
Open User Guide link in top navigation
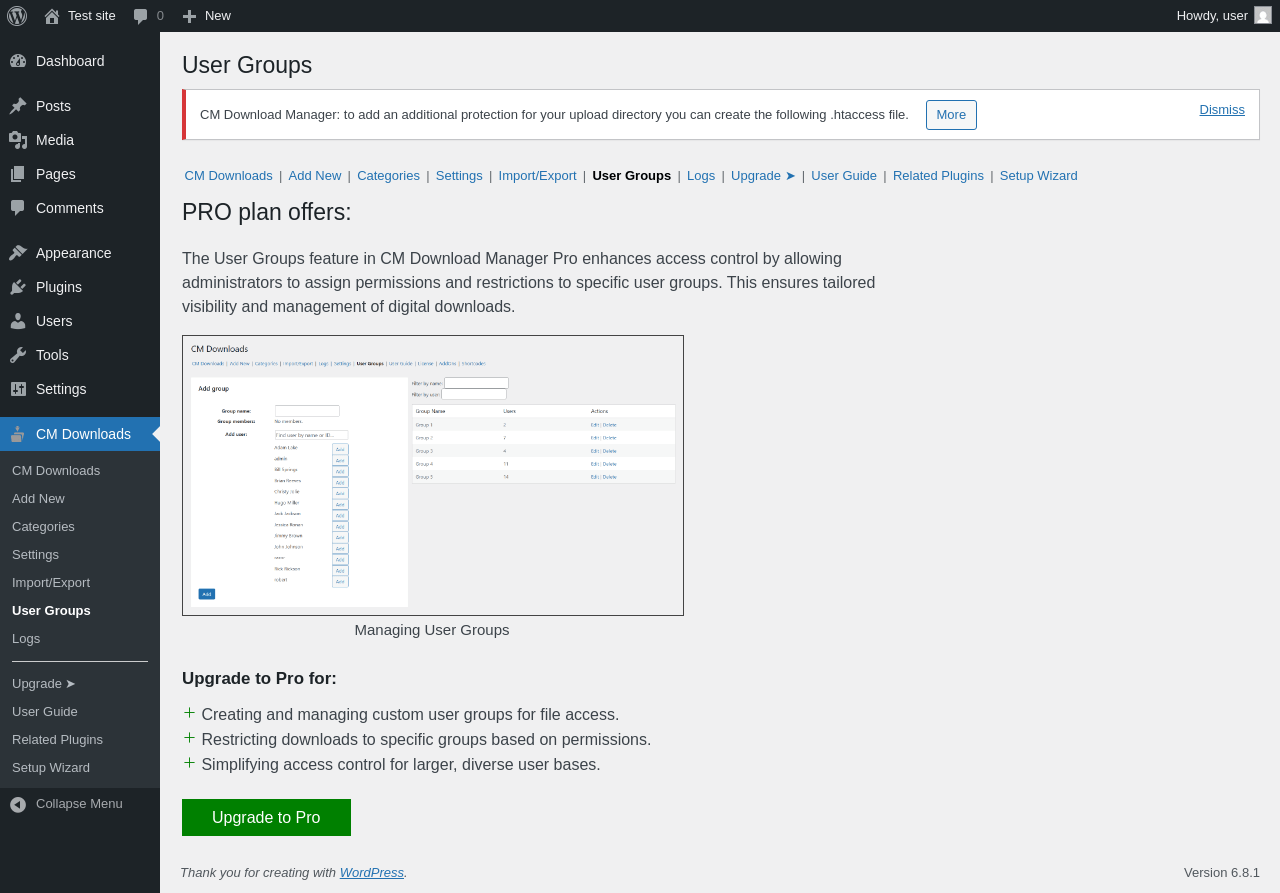[844, 176]
